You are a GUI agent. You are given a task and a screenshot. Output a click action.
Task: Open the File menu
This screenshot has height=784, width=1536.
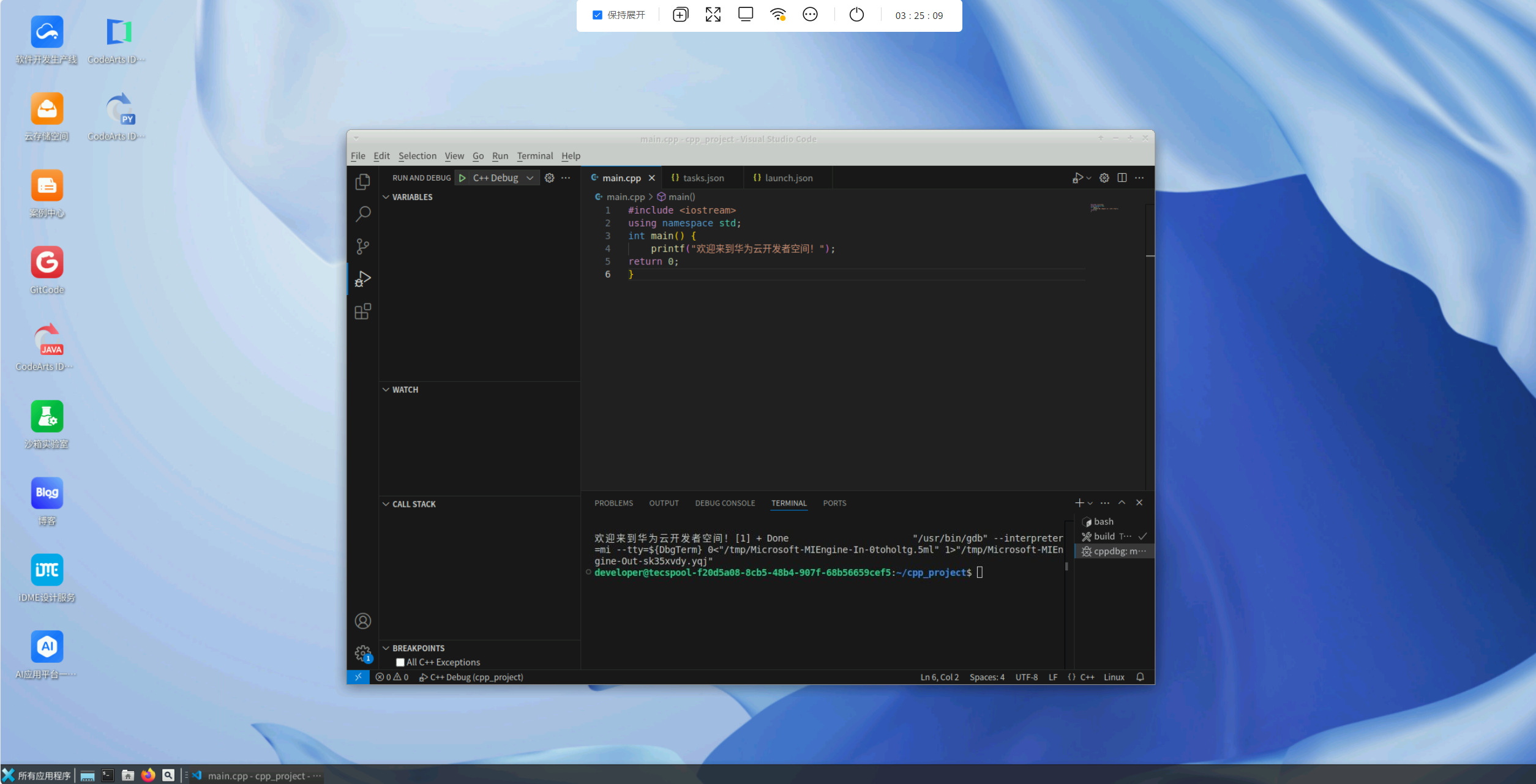pos(358,156)
